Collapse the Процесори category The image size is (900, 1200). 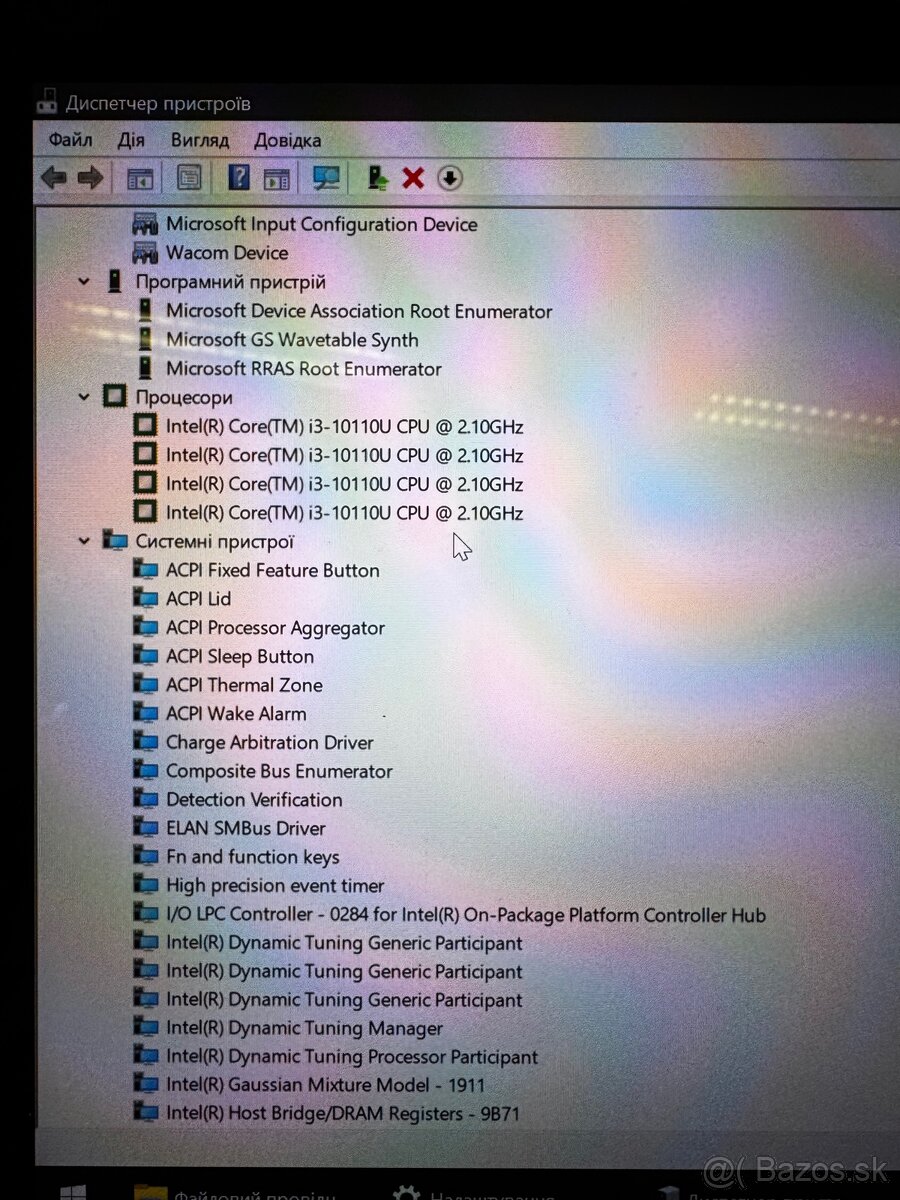click(84, 396)
